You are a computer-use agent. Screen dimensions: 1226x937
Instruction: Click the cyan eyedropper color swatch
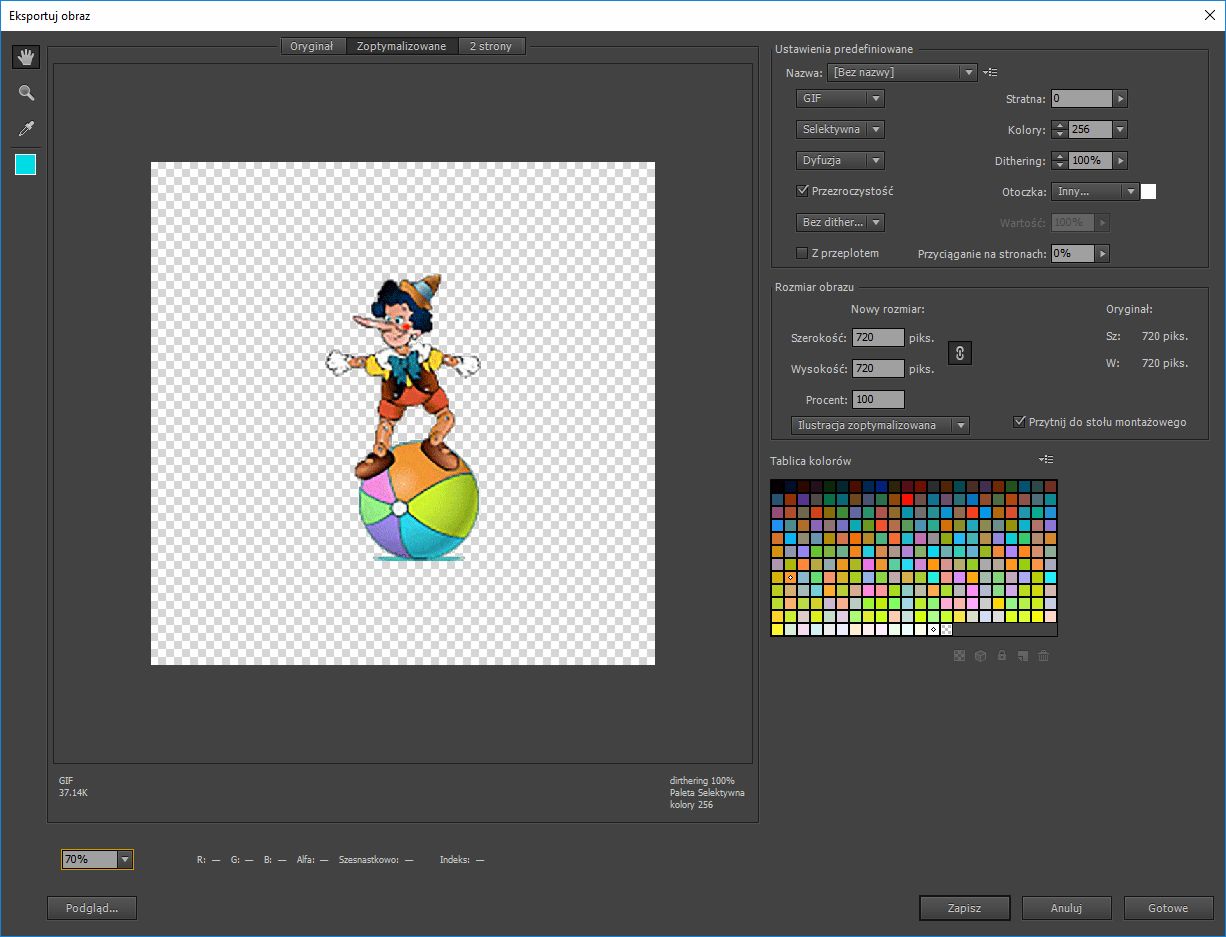[26, 165]
